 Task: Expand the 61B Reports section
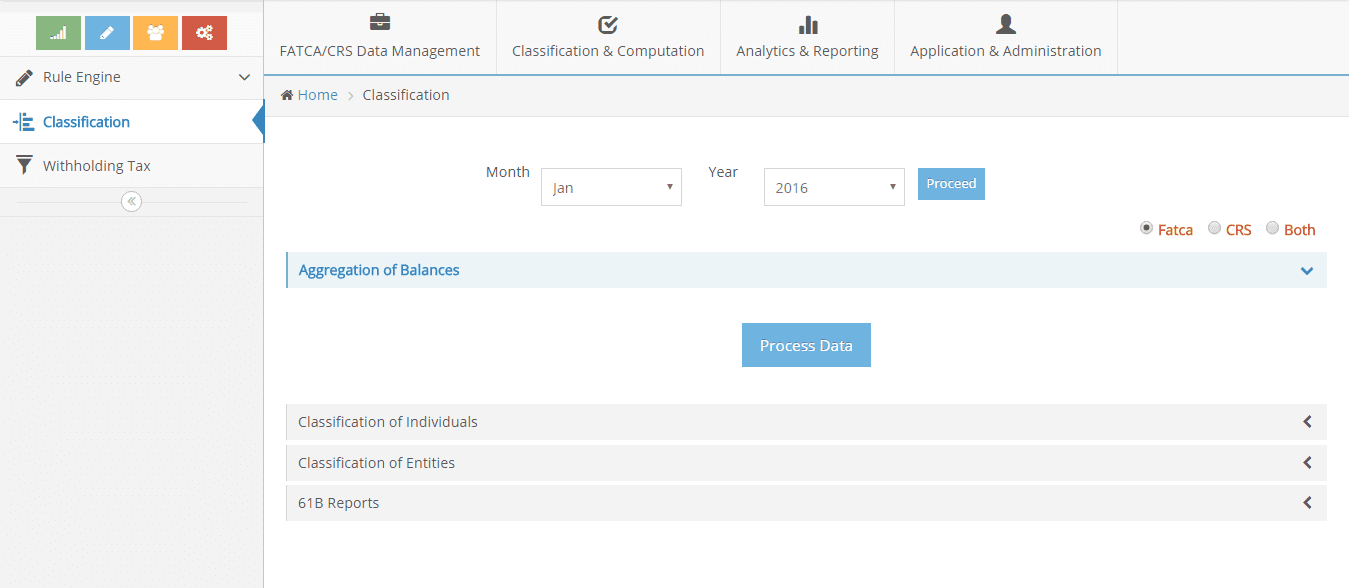[x=805, y=503]
